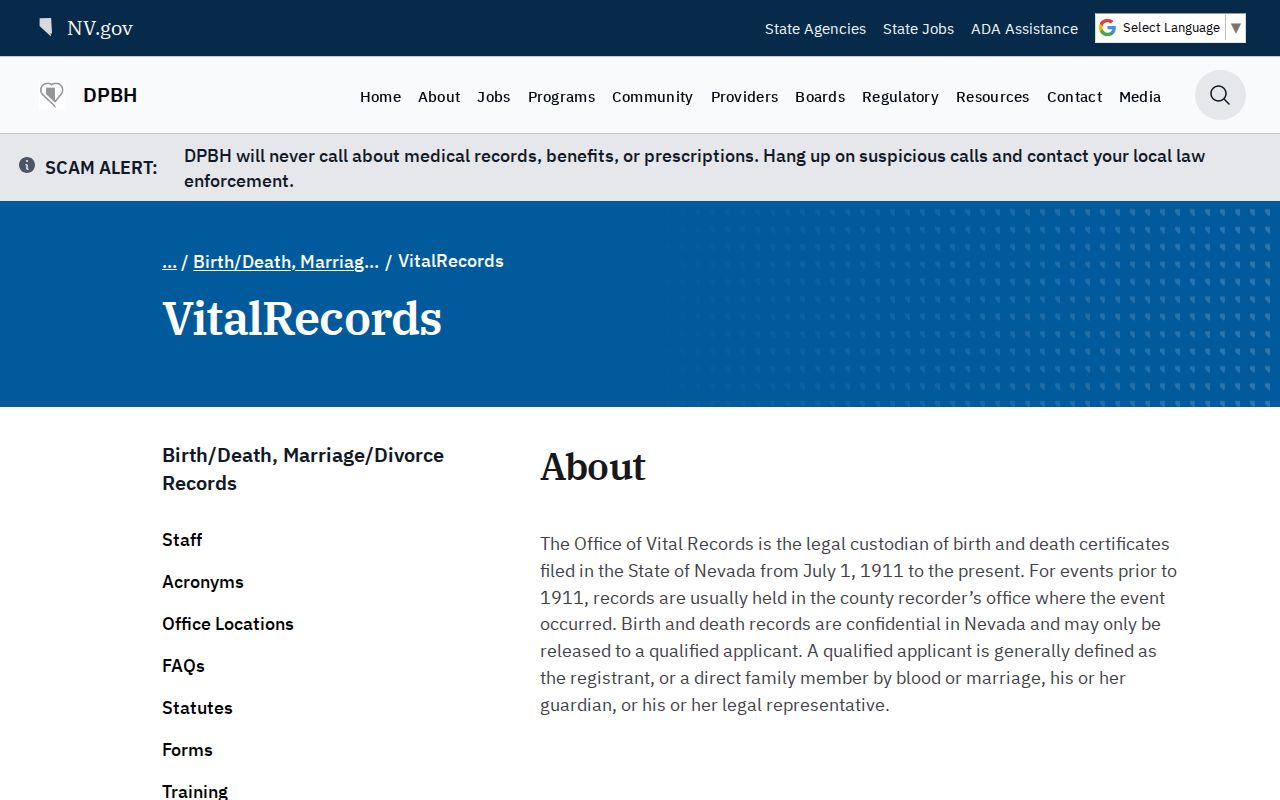1280x800 pixels.
Task: Open the Select Language dropdown
Action: coord(1170,28)
